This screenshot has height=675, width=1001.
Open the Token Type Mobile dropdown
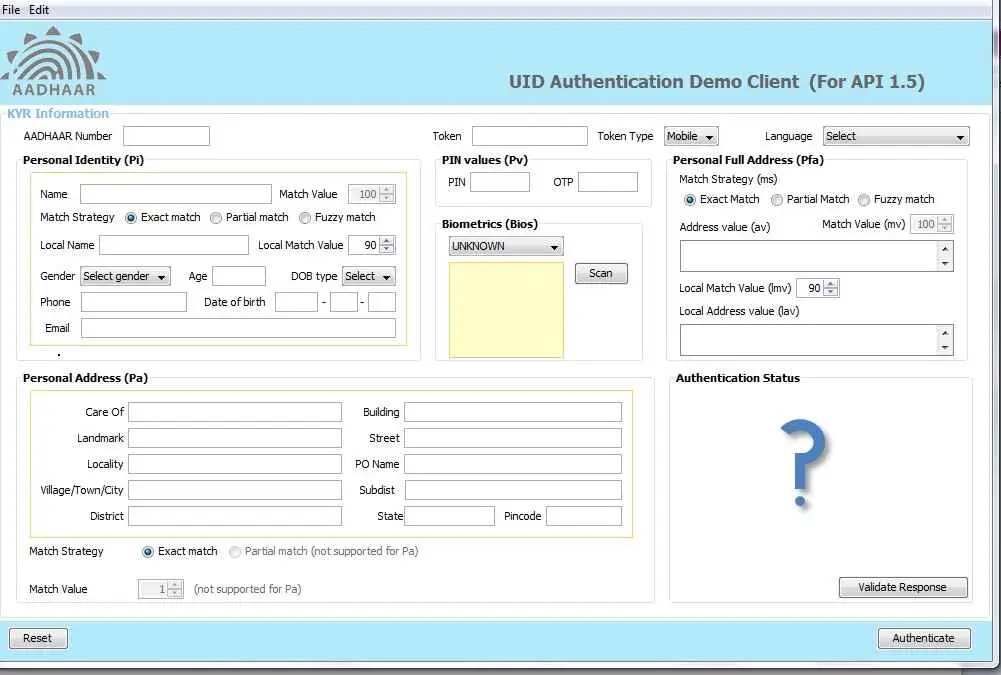tap(691, 137)
